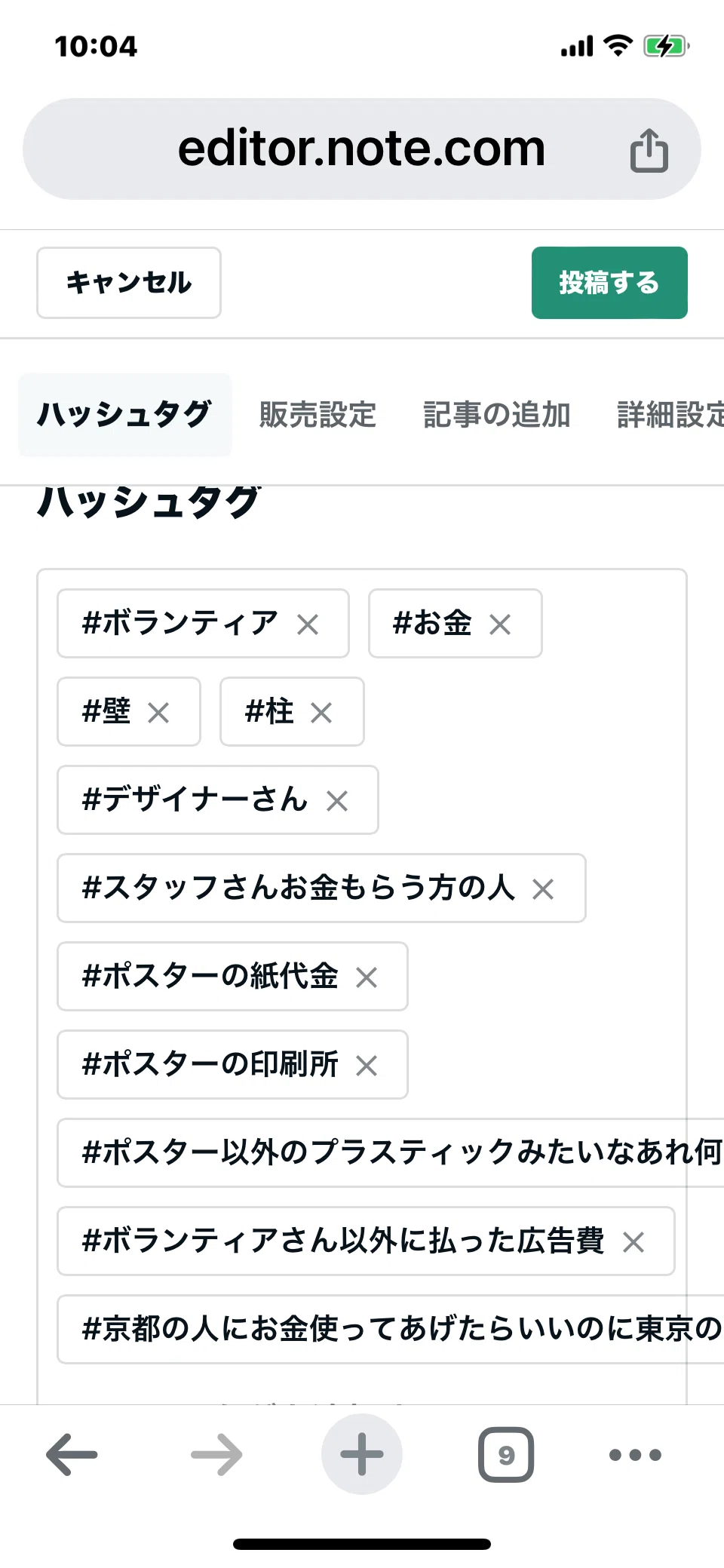Remove #スタッフさんお金もらう方の人 tag

pos(543,889)
